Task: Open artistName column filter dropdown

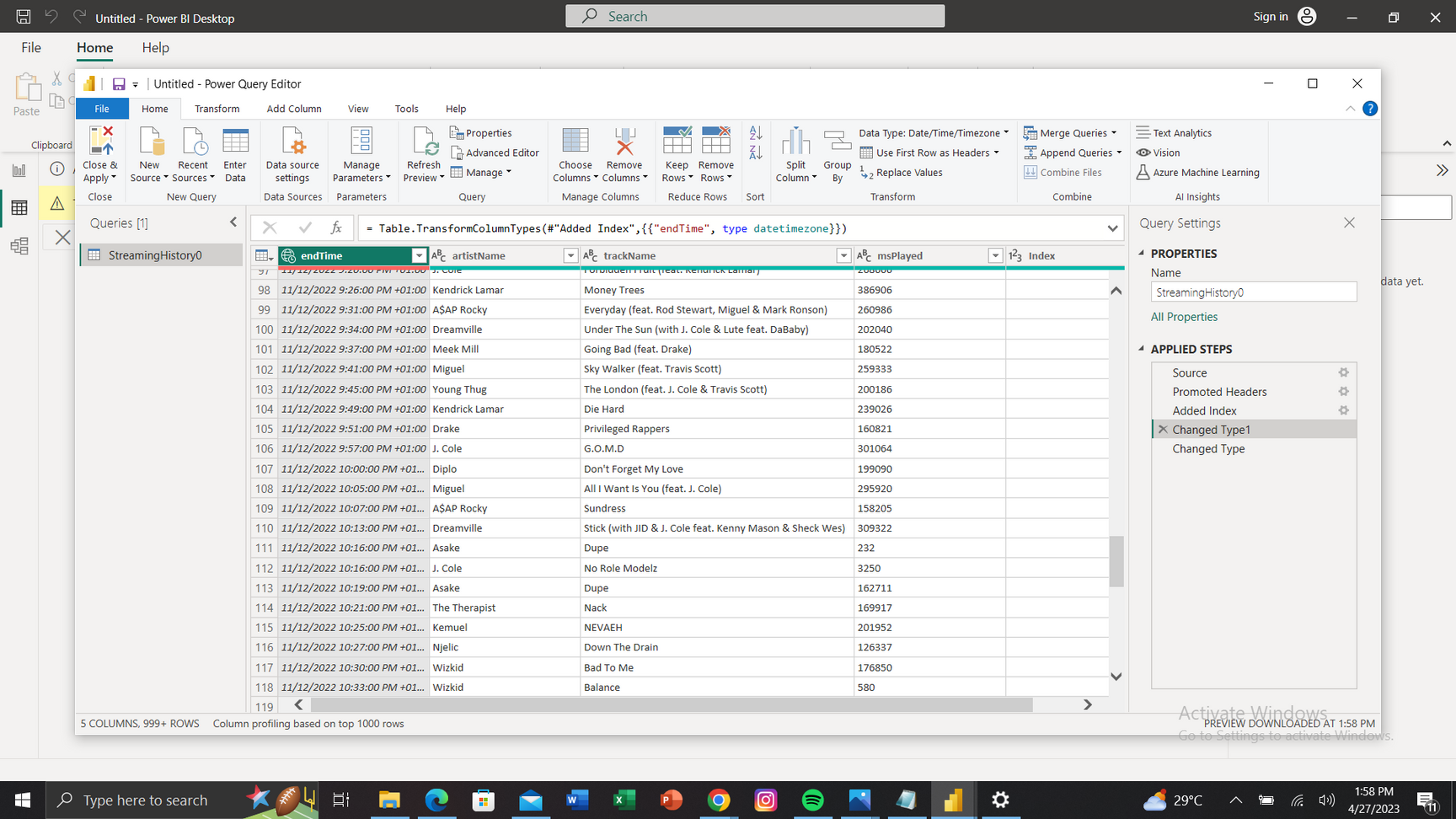Action: pos(570,255)
